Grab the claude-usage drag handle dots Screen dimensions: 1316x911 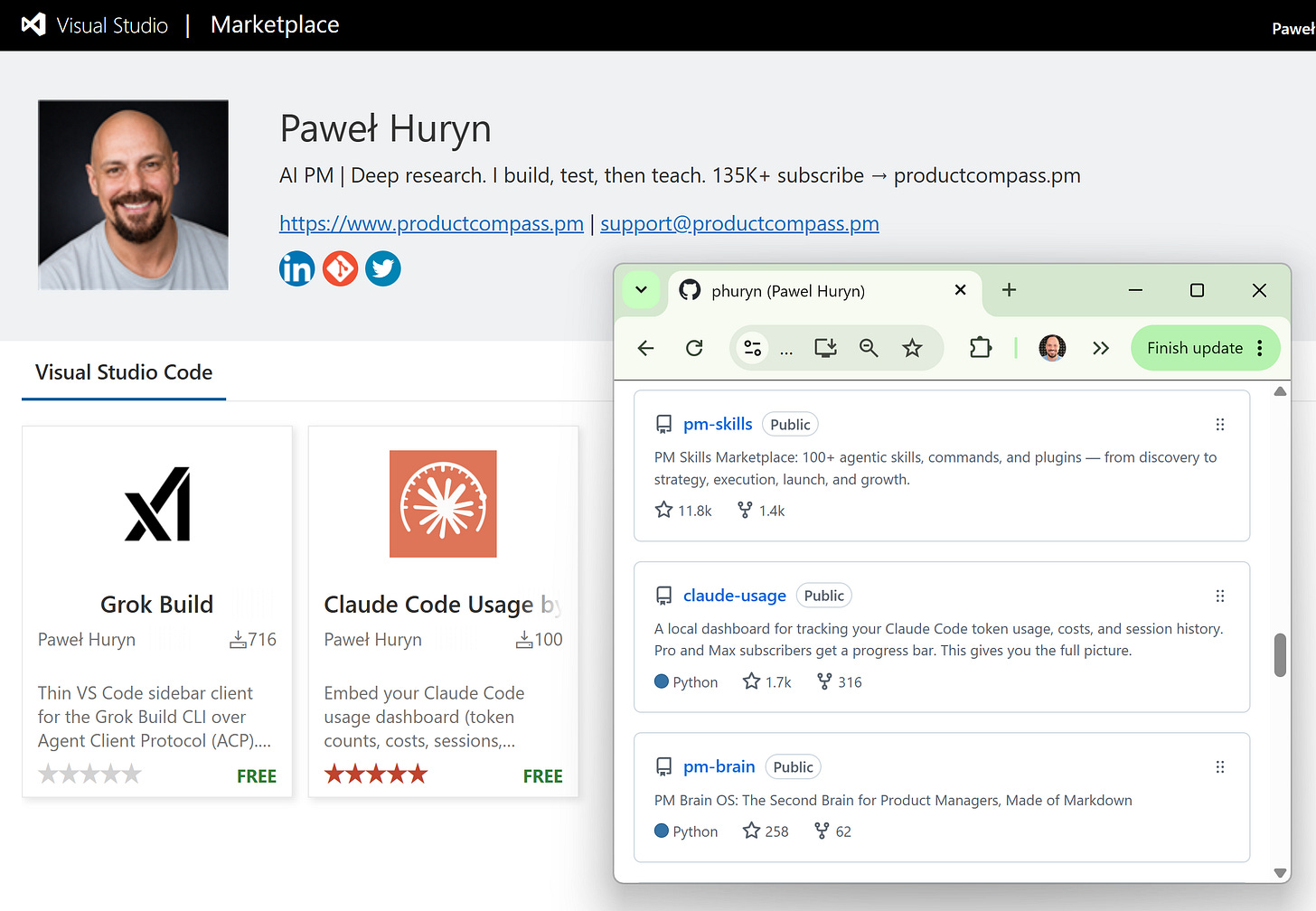pyautogui.click(x=1220, y=596)
